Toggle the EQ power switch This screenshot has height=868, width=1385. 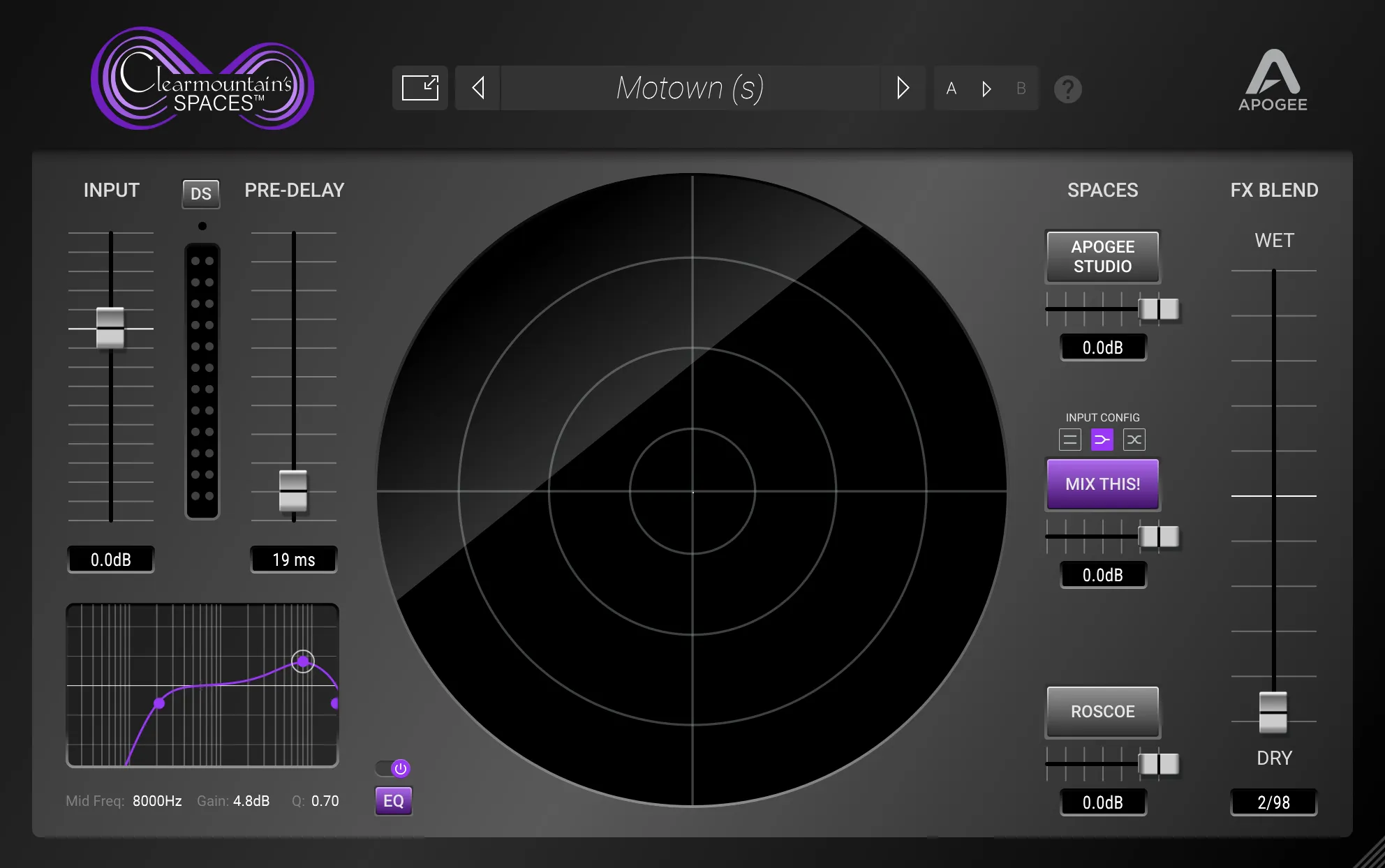pyautogui.click(x=393, y=768)
